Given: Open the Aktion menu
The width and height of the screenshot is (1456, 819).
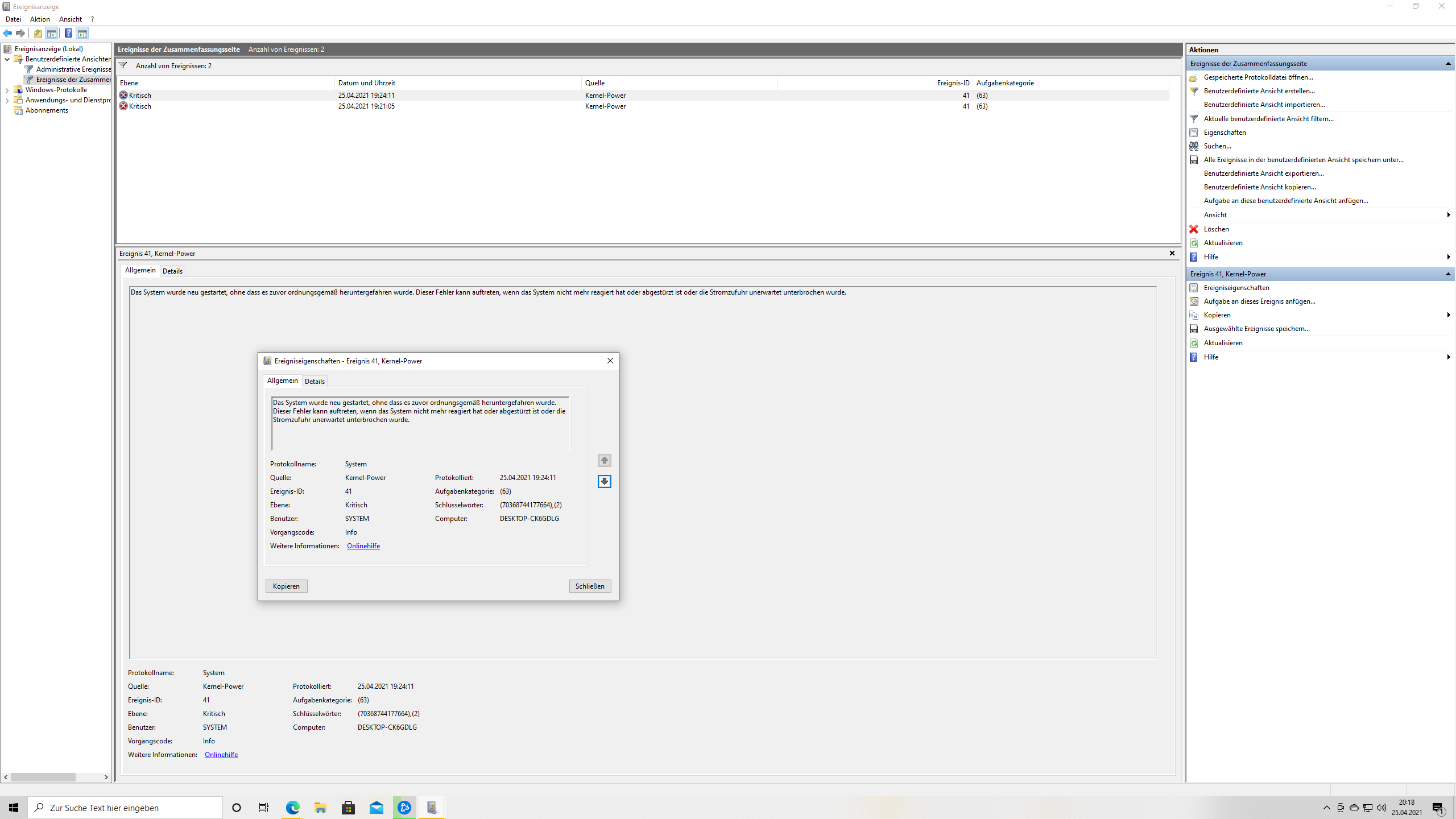Looking at the screenshot, I should (40, 19).
